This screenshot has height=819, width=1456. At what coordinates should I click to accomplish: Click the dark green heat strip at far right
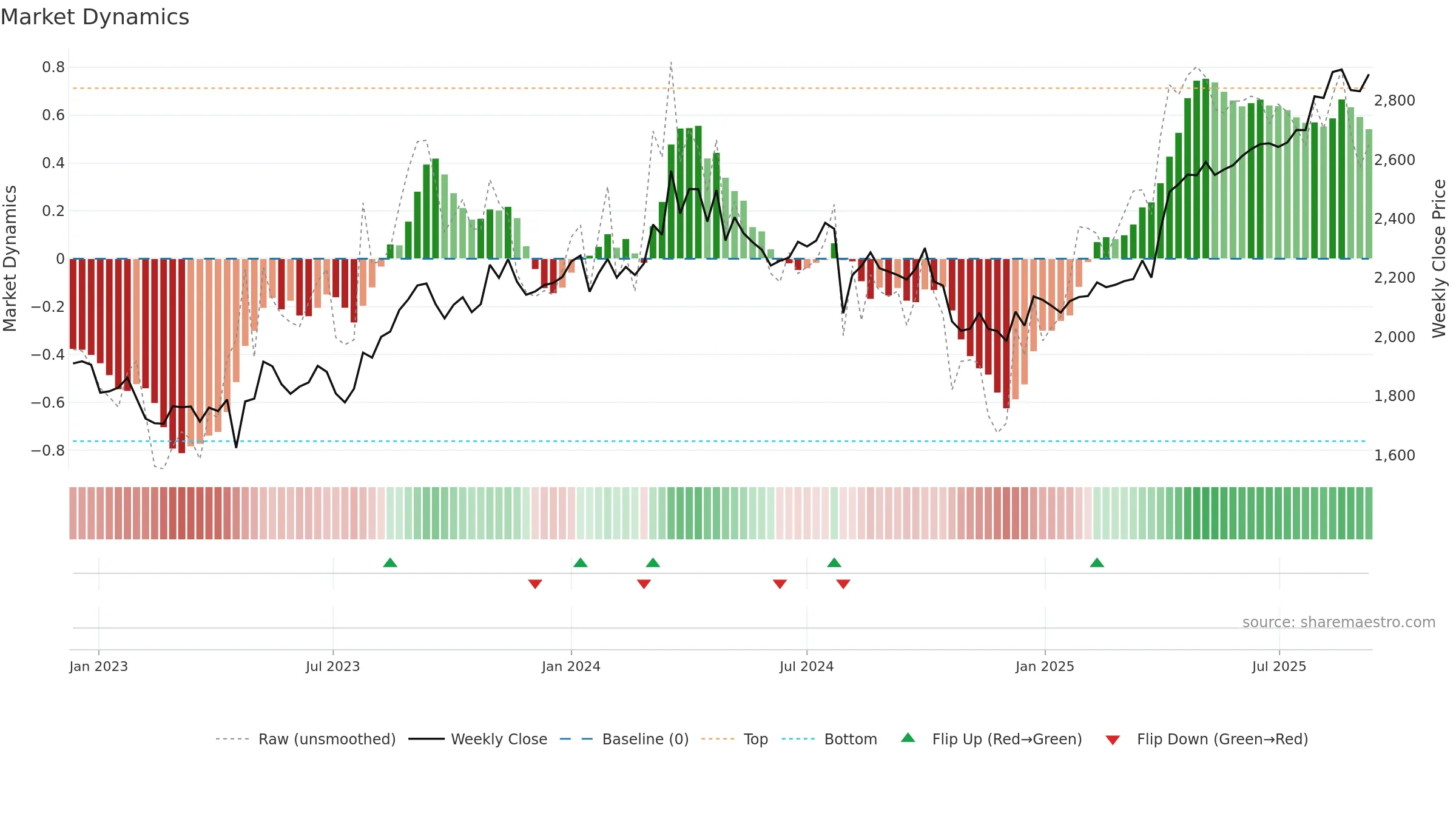point(1368,513)
